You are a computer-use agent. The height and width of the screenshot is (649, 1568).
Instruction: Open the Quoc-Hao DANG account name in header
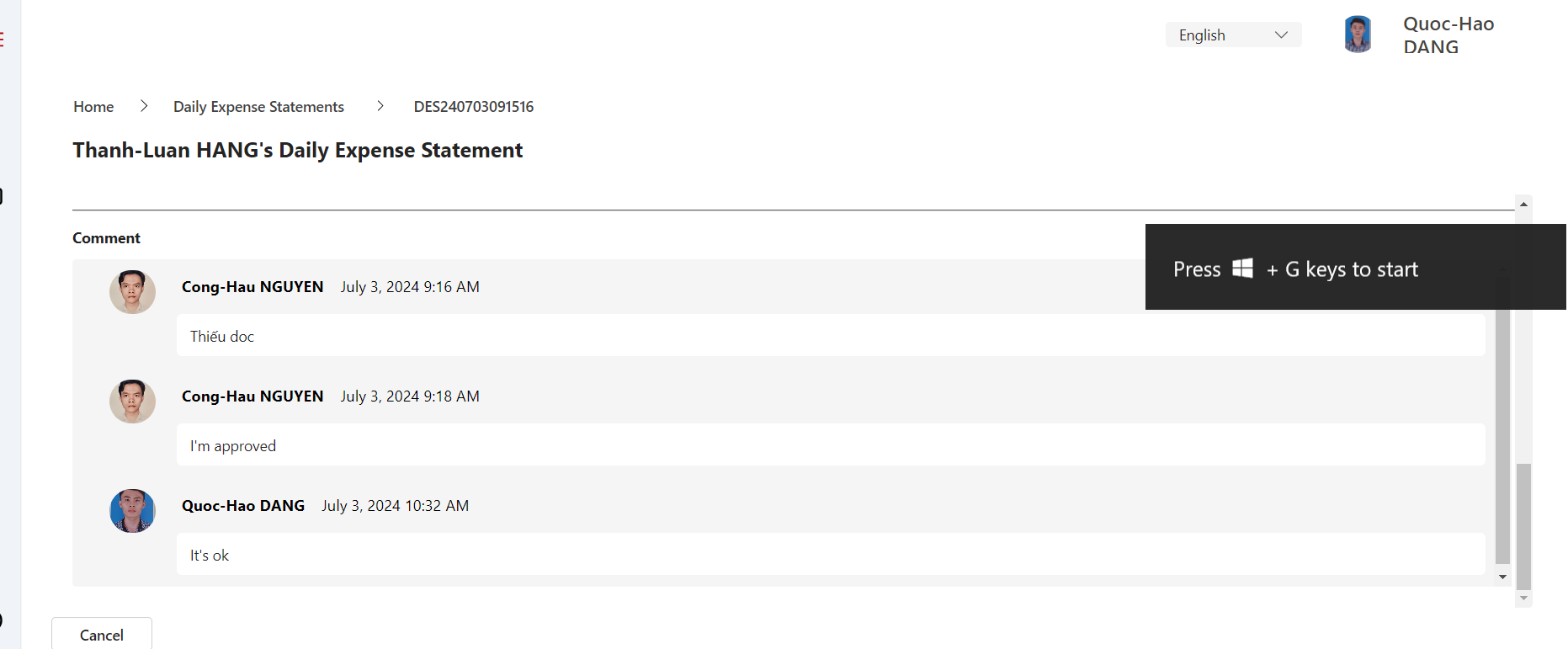click(1448, 35)
